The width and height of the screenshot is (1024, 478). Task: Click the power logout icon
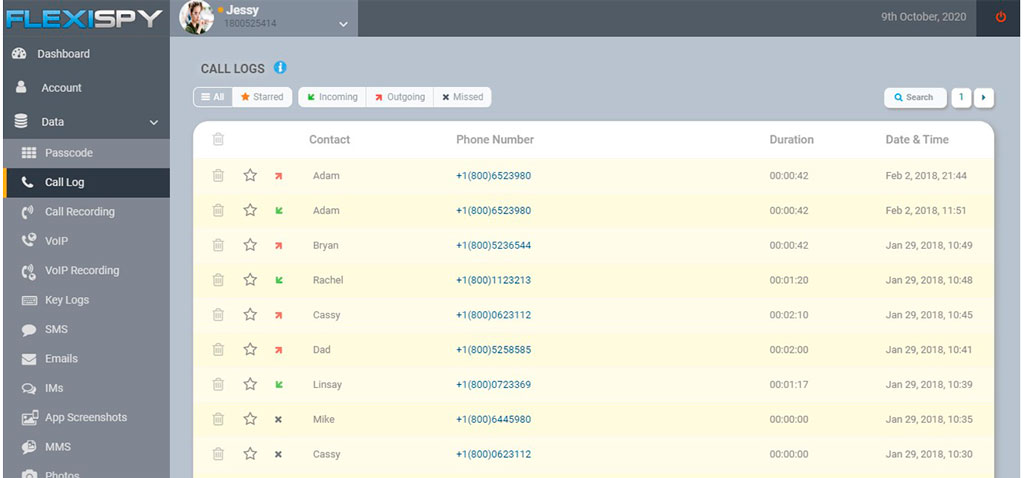click(1000, 18)
